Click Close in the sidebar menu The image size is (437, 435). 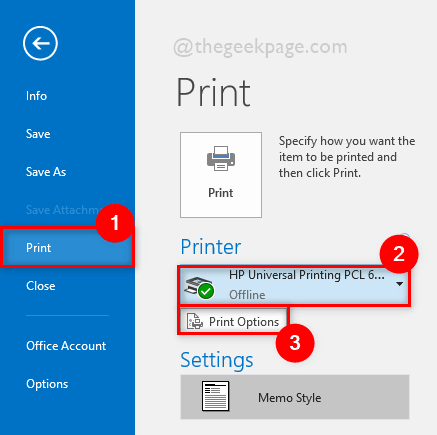[41, 286]
